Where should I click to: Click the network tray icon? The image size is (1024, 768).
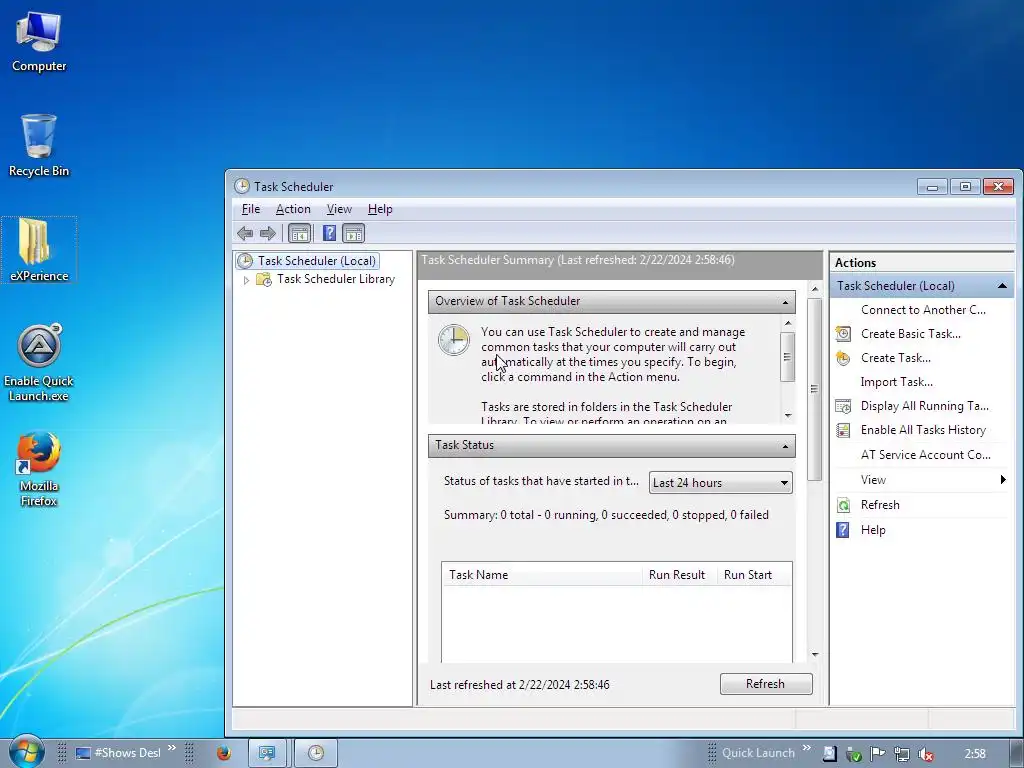coord(902,754)
